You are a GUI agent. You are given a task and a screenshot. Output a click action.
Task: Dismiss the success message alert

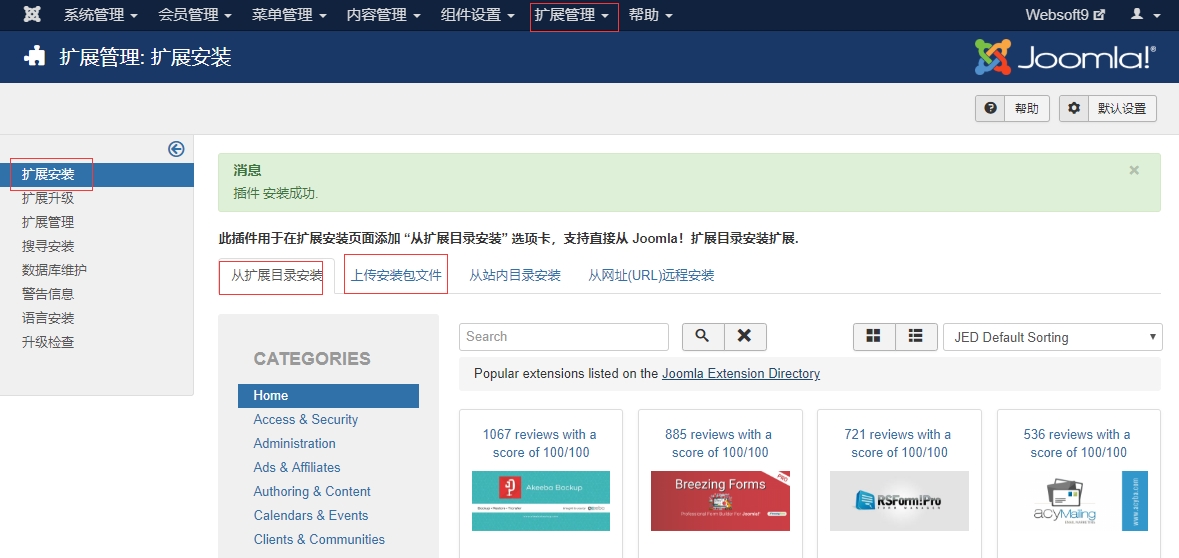(1134, 171)
